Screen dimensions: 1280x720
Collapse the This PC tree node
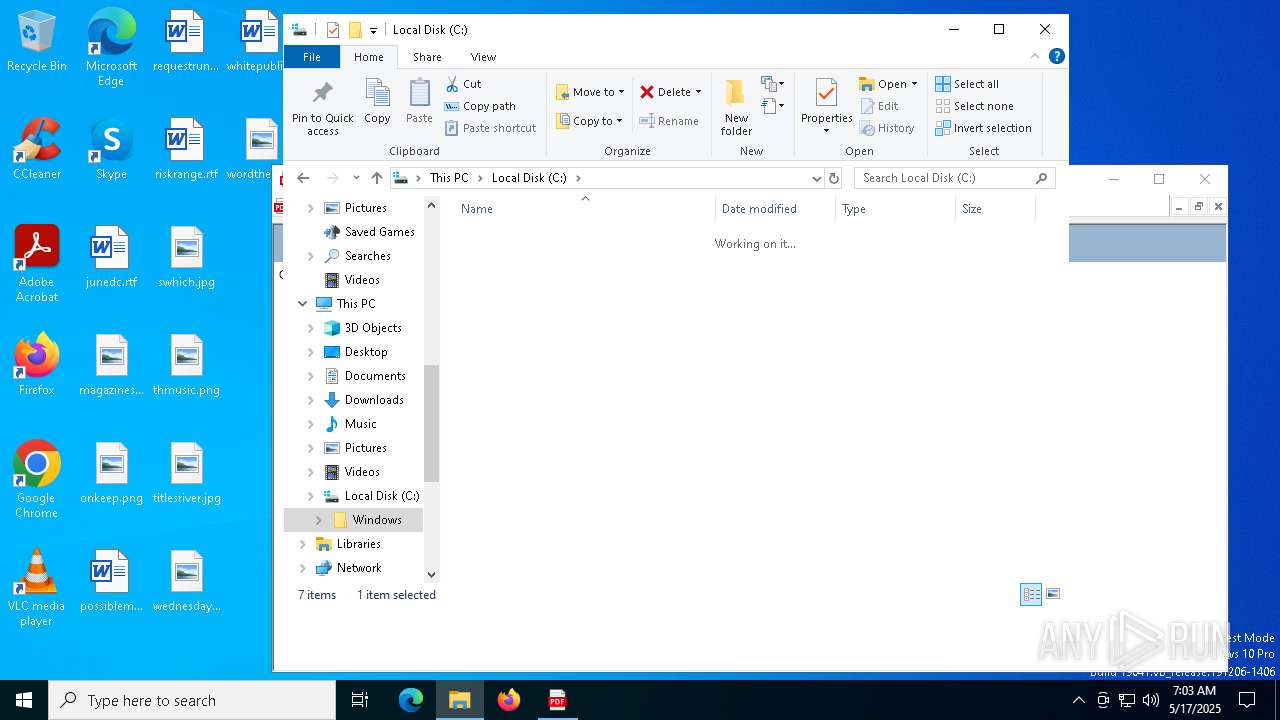click(302, 304)
